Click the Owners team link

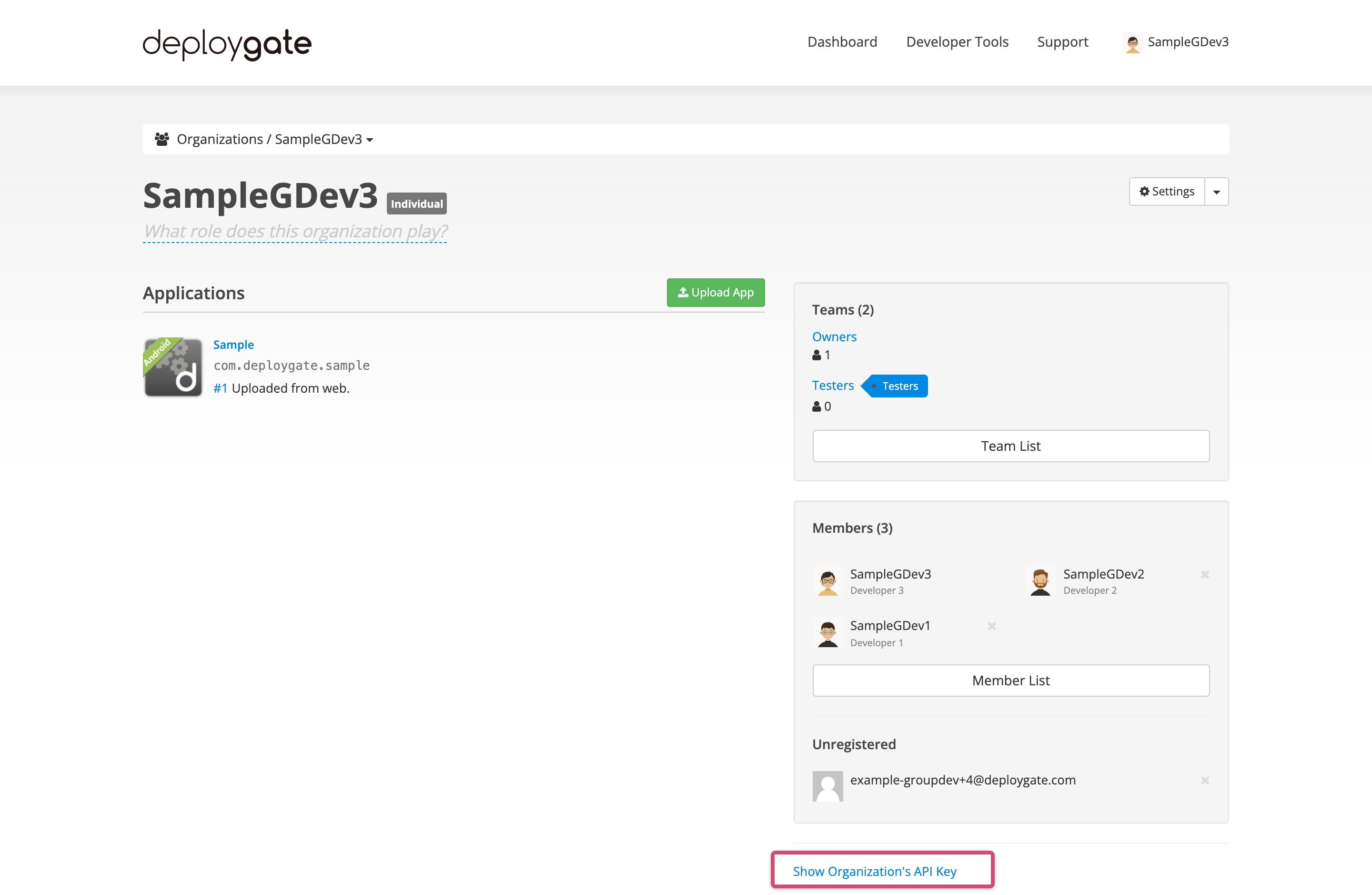[834, 336]
